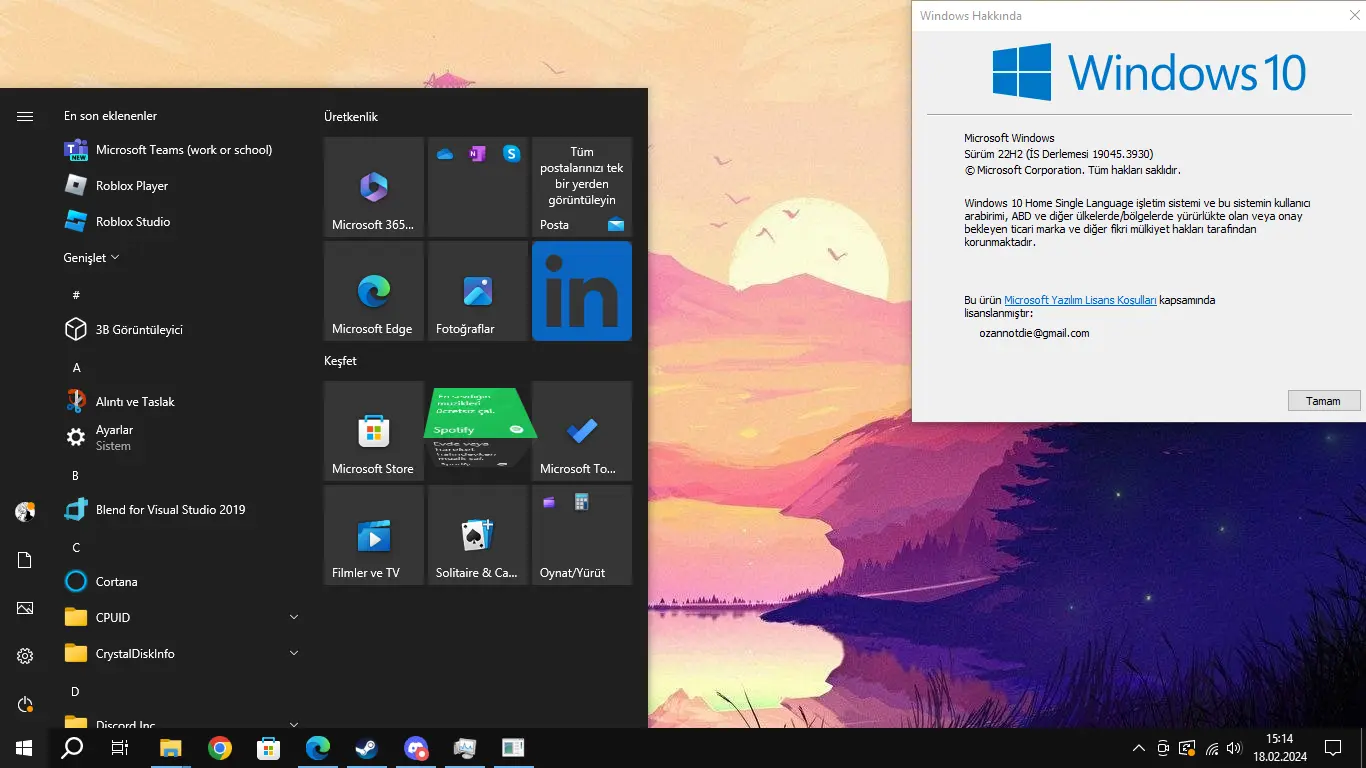Select the C letter group header

[x=76, y=548]
